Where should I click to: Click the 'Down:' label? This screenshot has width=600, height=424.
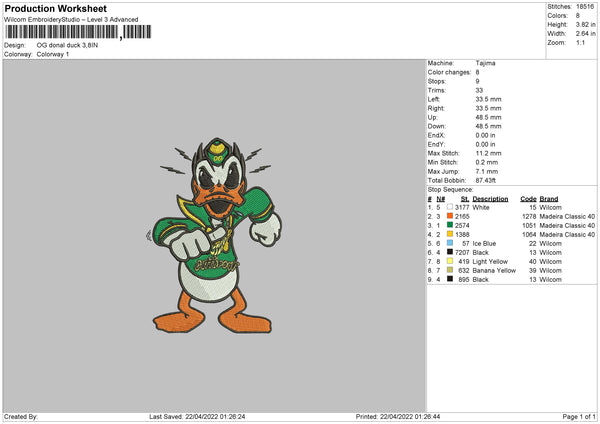(437, 126)
